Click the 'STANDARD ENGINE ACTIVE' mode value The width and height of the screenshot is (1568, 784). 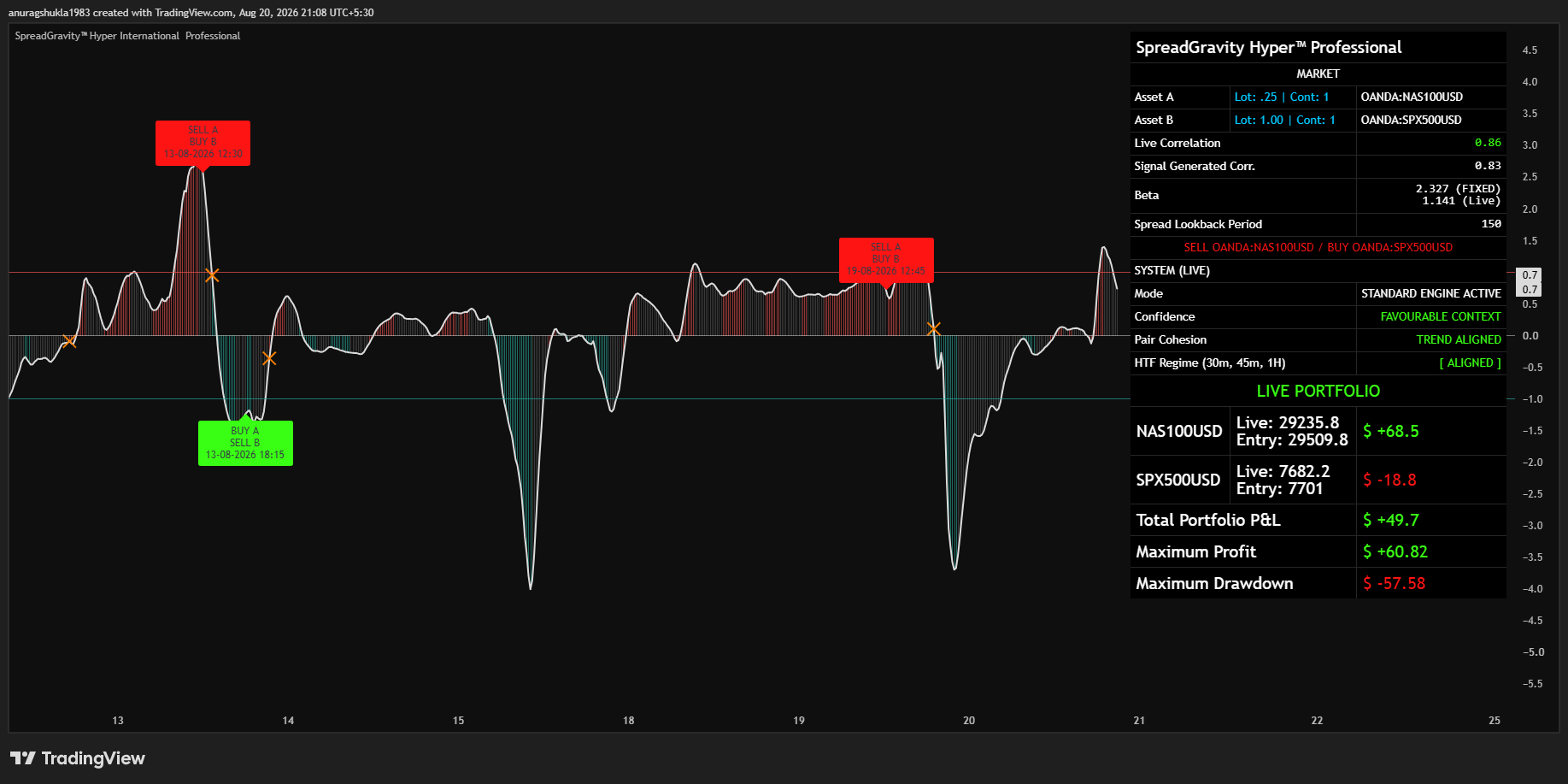[x=1430, y=294]
